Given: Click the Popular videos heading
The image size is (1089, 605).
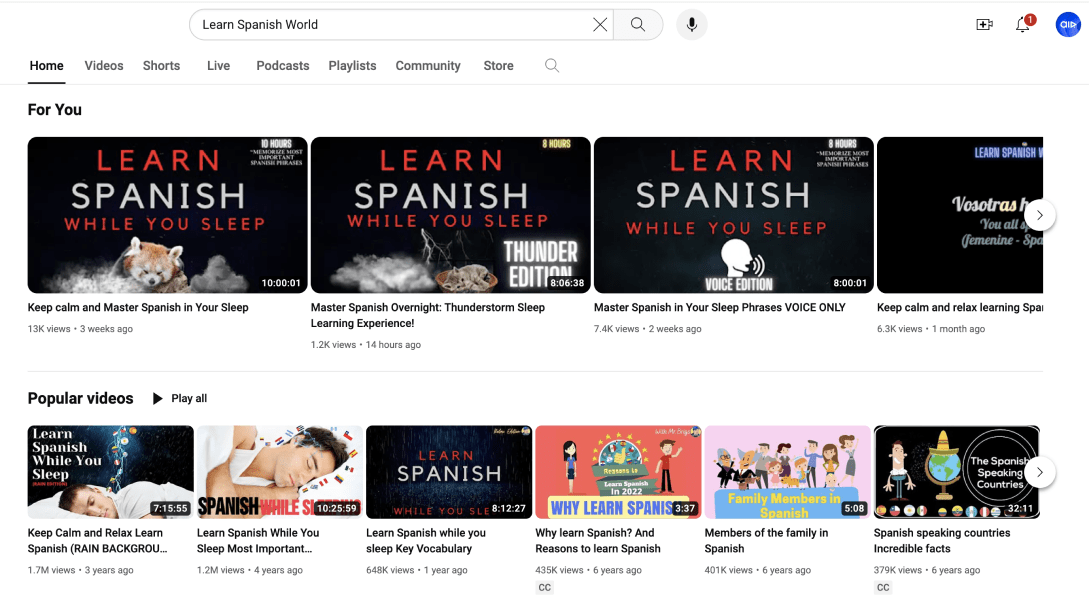Looking at the screenshot, I should click(81, 398).
